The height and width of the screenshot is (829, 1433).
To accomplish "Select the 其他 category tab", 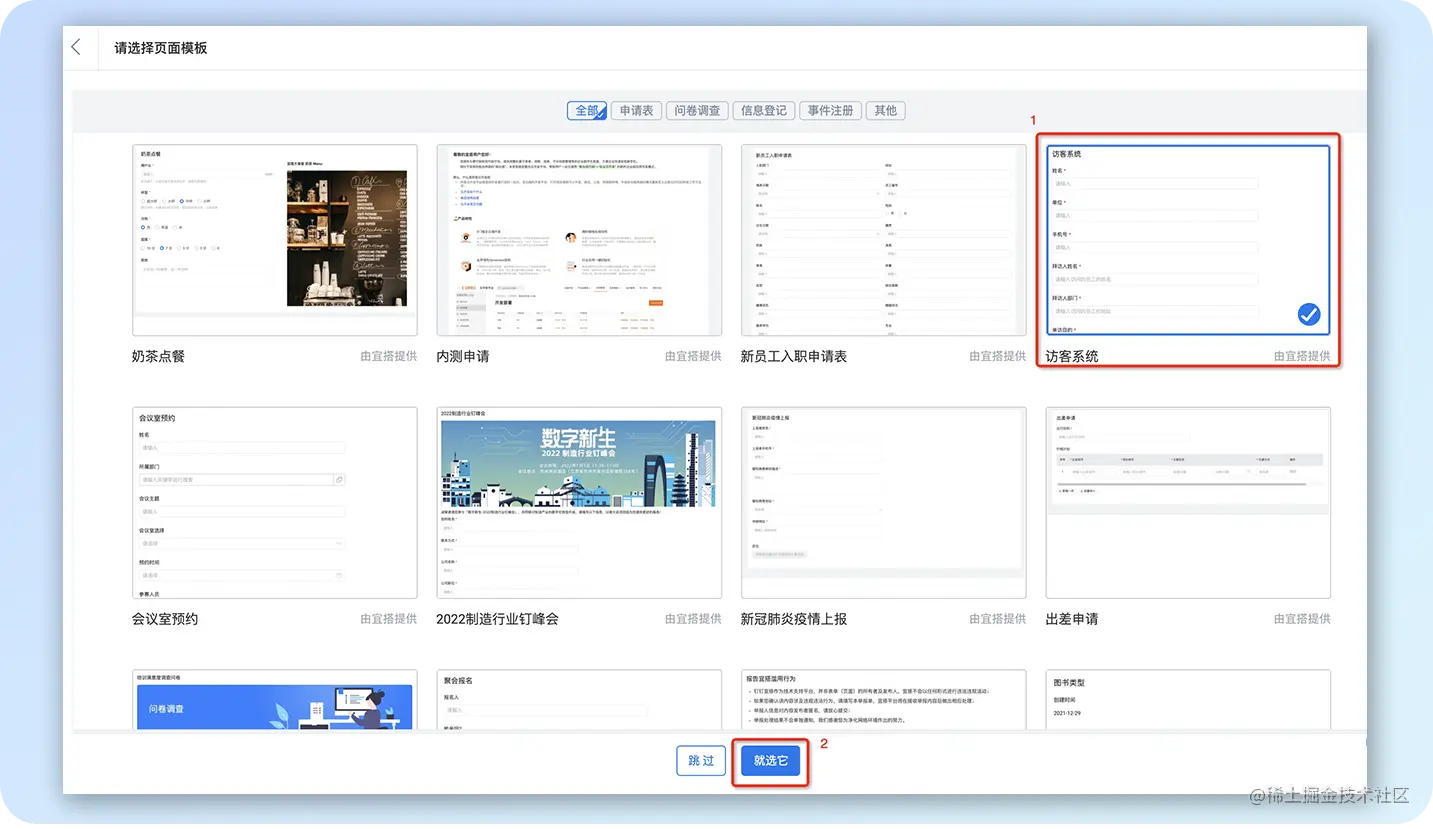I will 886,110.
